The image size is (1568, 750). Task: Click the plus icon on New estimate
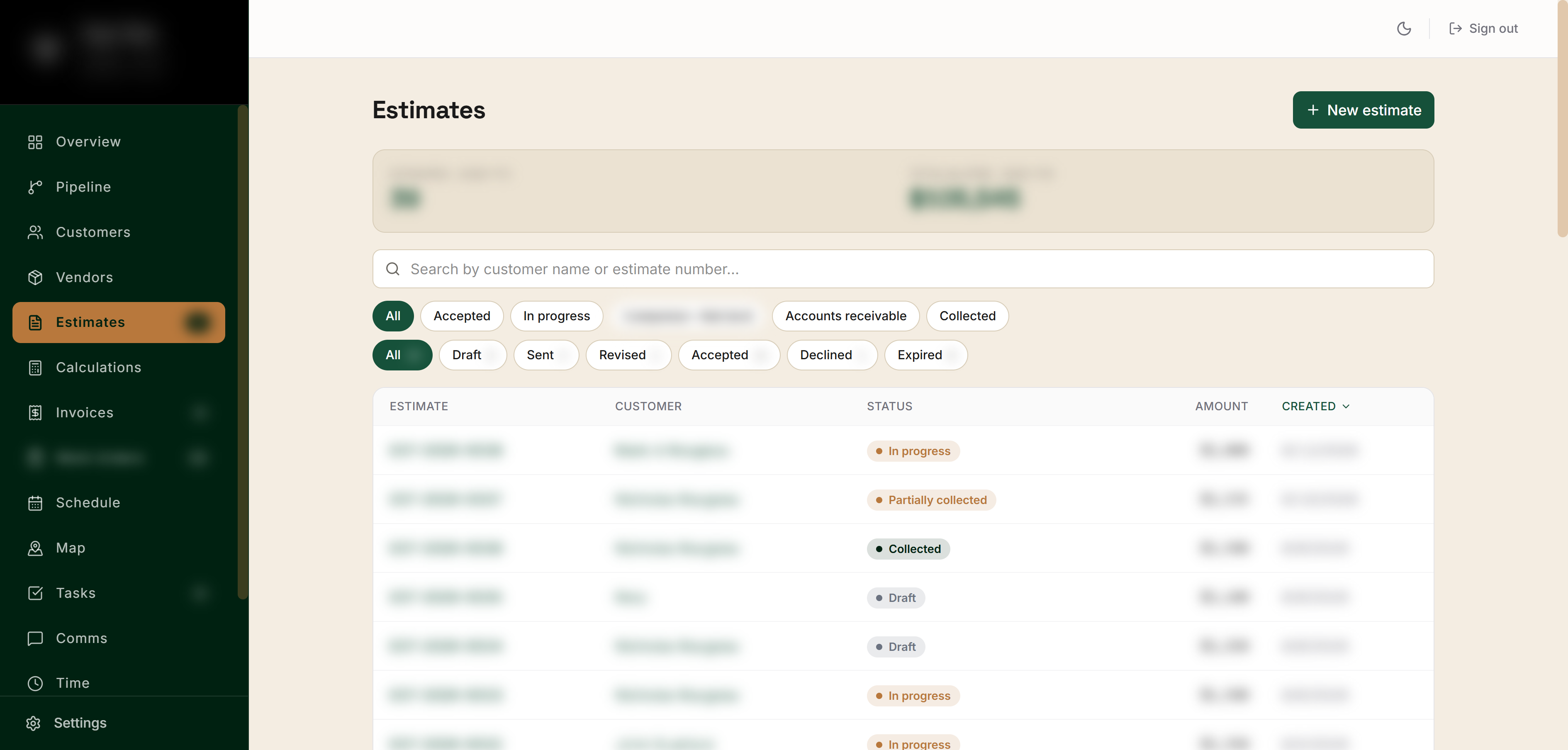pyautogui.click(x=1313, y=110)
